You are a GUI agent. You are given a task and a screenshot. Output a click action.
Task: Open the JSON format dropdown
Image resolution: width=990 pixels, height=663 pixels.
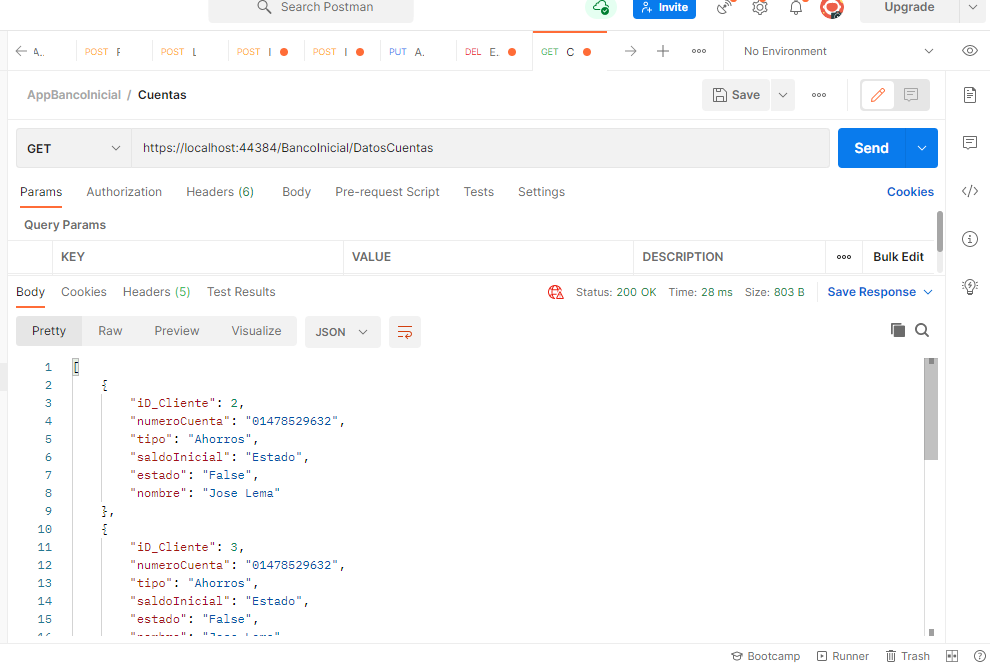(x=342, y=332)
